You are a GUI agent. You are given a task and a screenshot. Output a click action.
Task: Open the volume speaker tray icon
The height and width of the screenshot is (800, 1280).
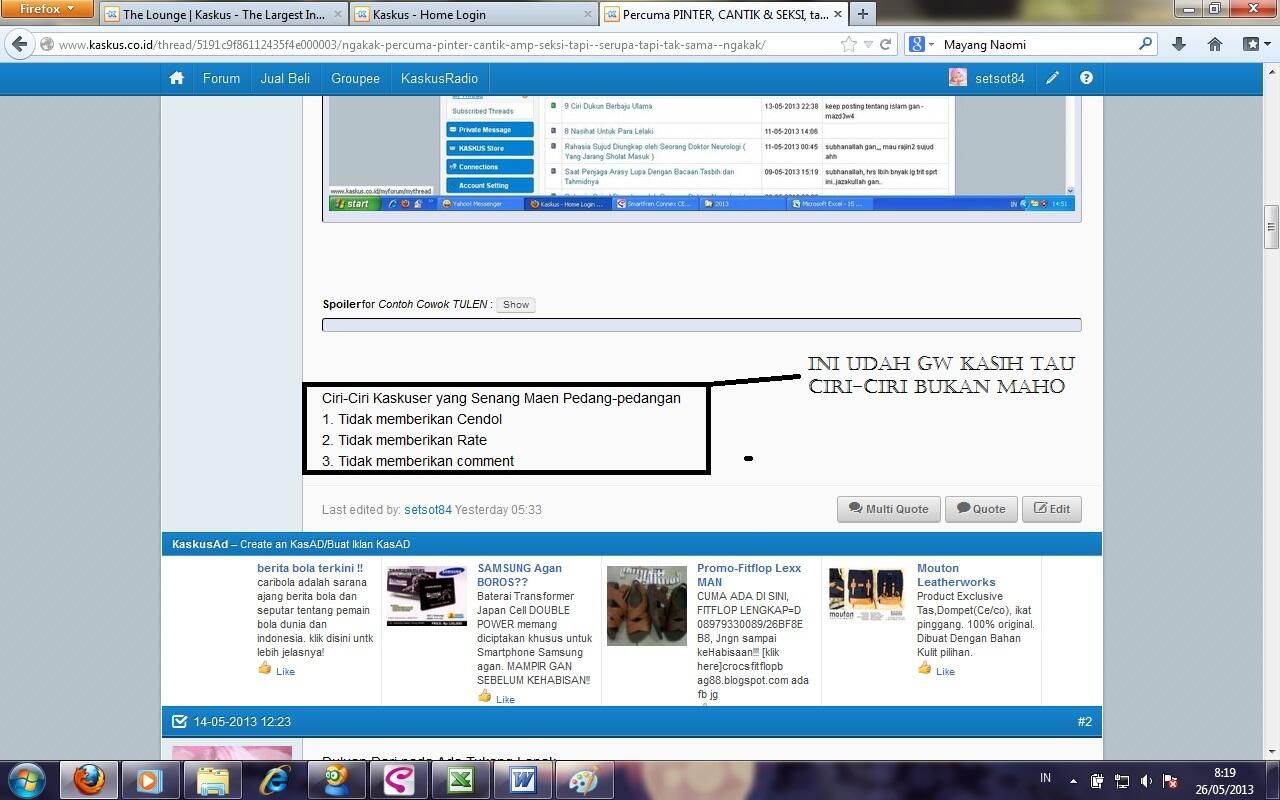point(1146,781)
